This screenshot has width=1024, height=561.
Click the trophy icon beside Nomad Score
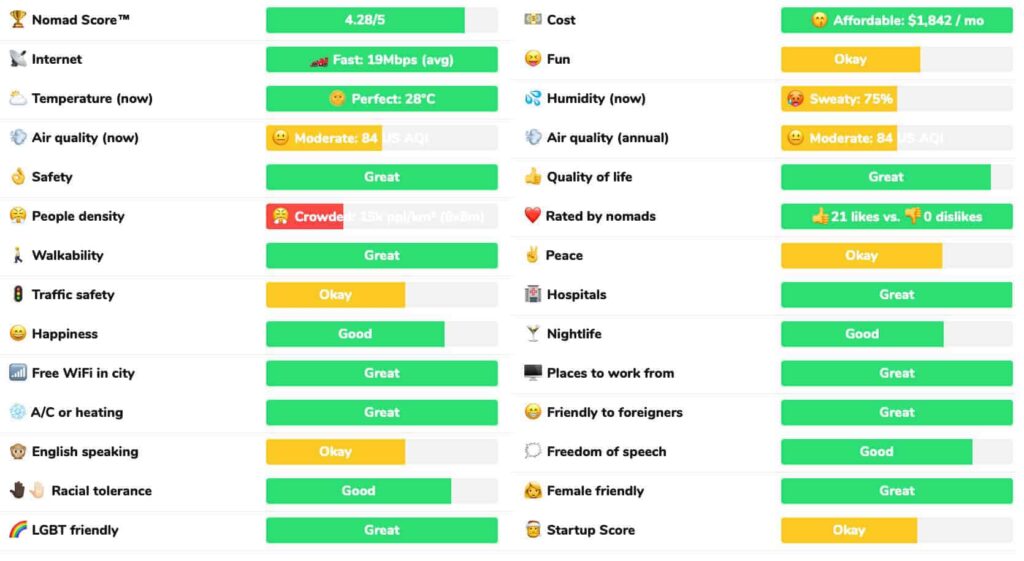18,20
